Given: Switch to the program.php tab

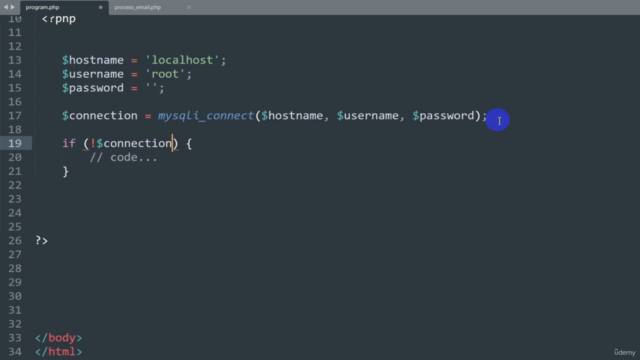Looking at the screenshot, I should click(x=42, y=7).
